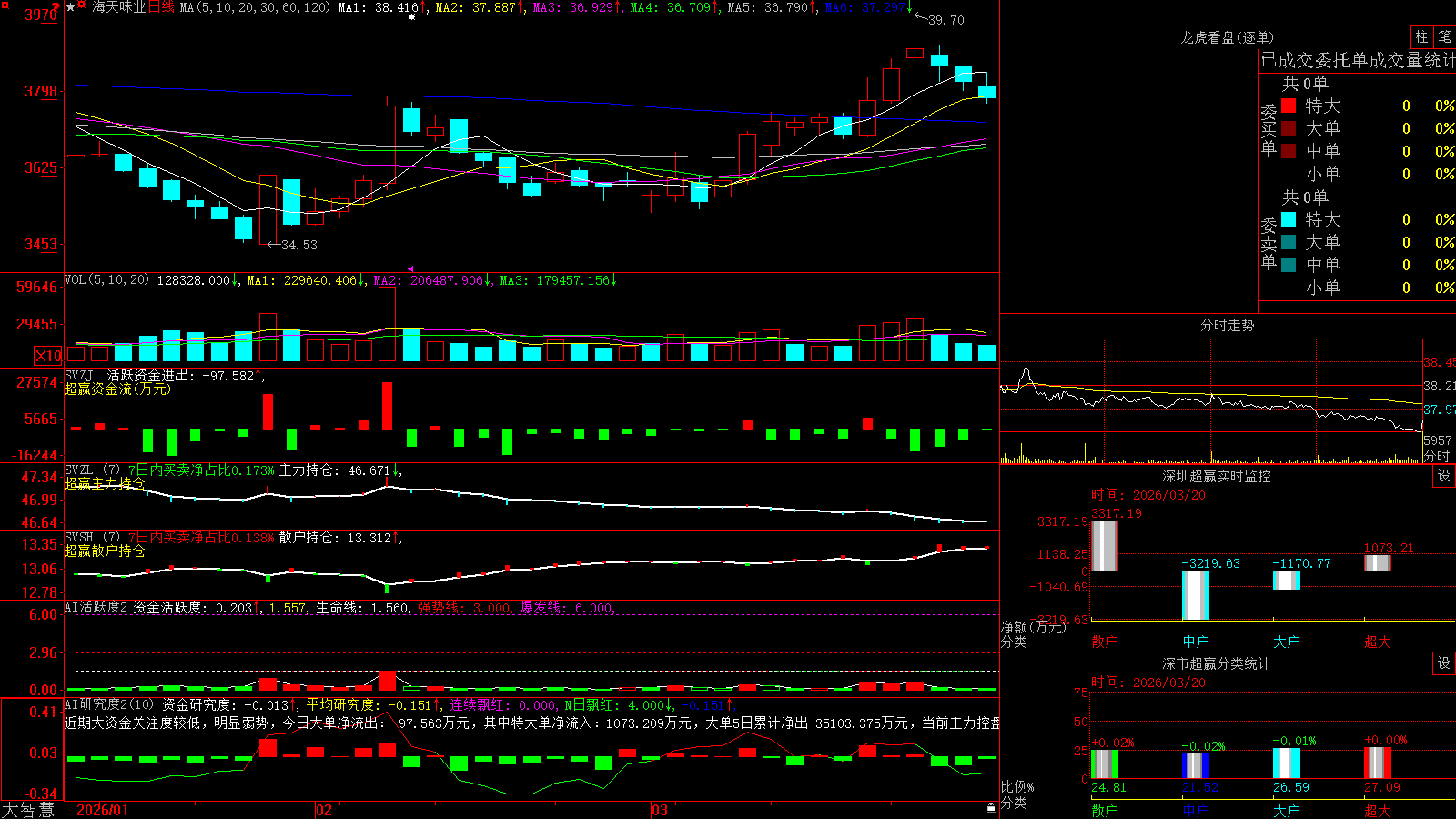Click the teal 中单 sell-order swatch

coord(1289,265)
